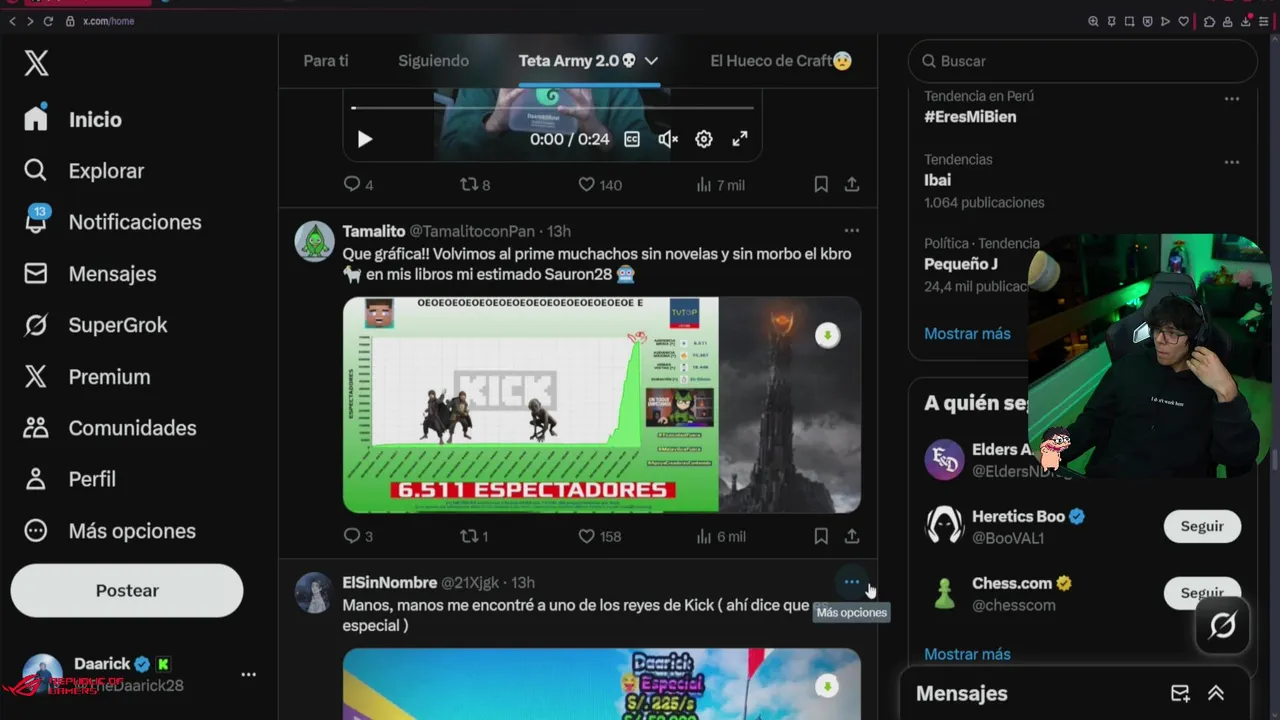Open #EresMiBien trend
The width and height of the screenshot is (1280, 720).
(970, 117)
